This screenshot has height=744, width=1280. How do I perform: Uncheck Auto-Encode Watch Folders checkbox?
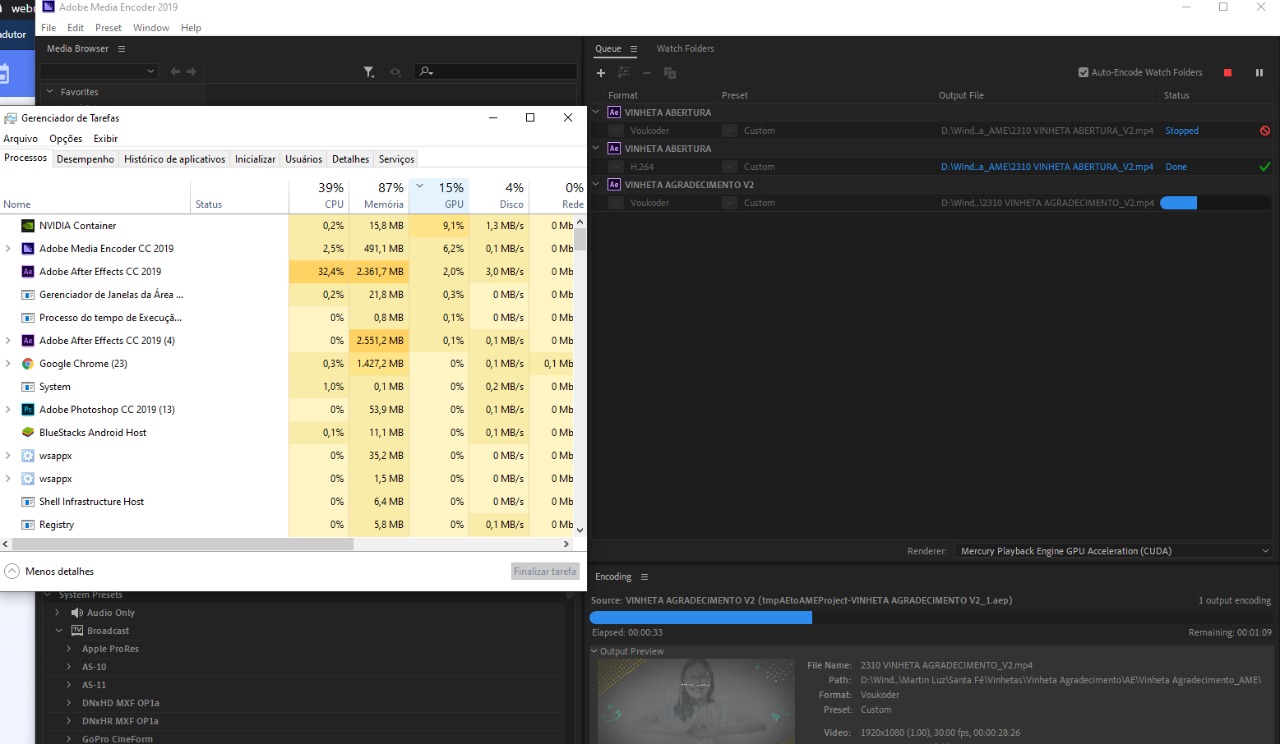[1083, 73]
